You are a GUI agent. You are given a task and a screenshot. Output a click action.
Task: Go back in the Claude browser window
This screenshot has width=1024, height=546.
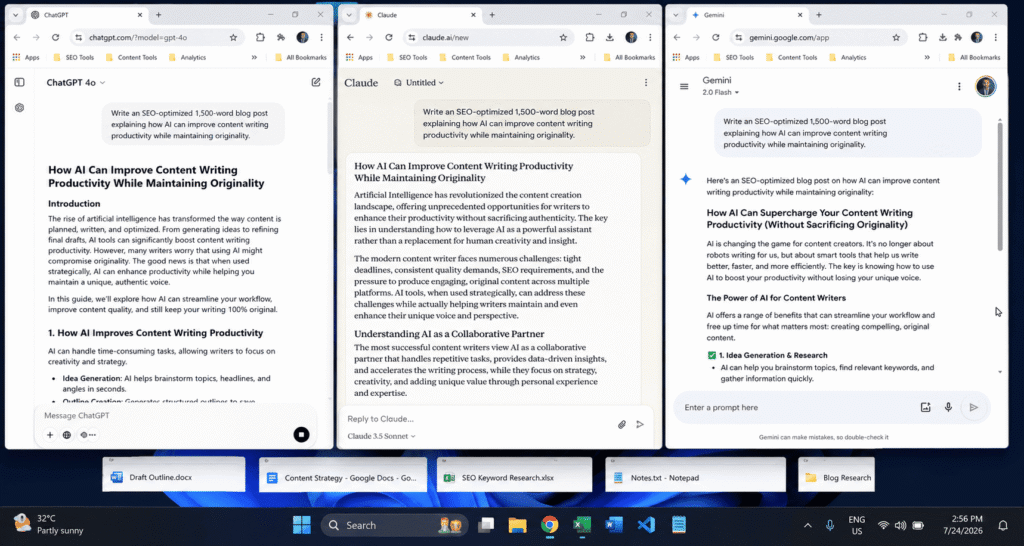tap(351, 38)
